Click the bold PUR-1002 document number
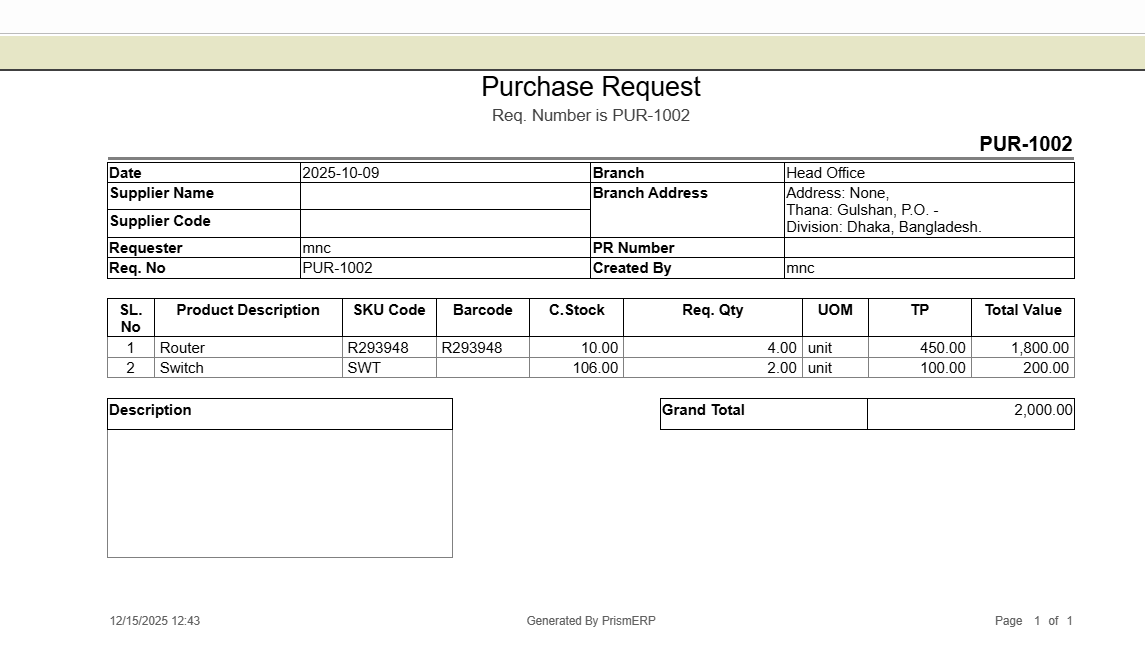 coord(1025,144)
